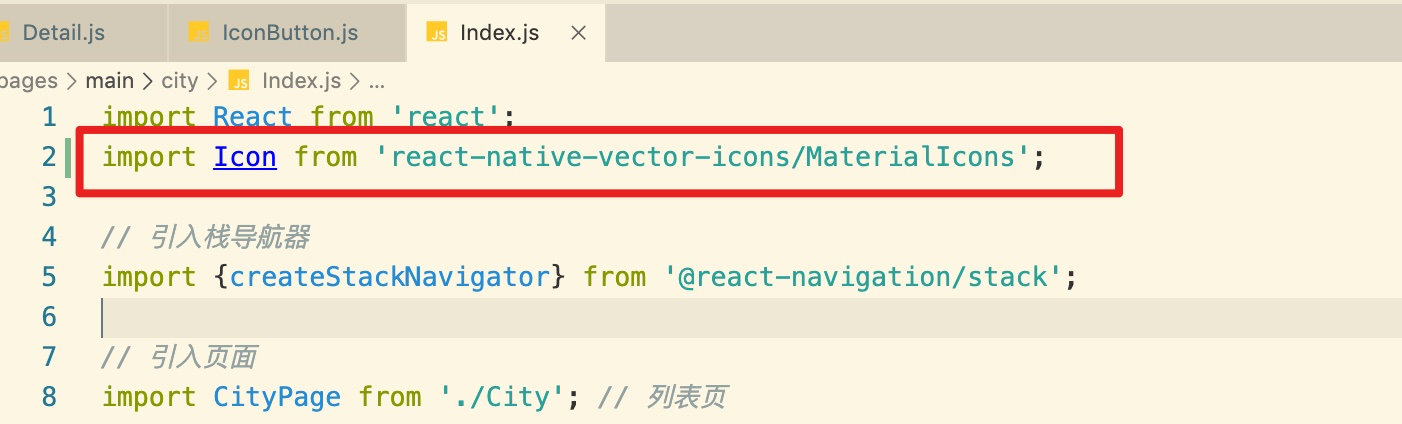Click the JS file icon on Index.js tab

437,32
